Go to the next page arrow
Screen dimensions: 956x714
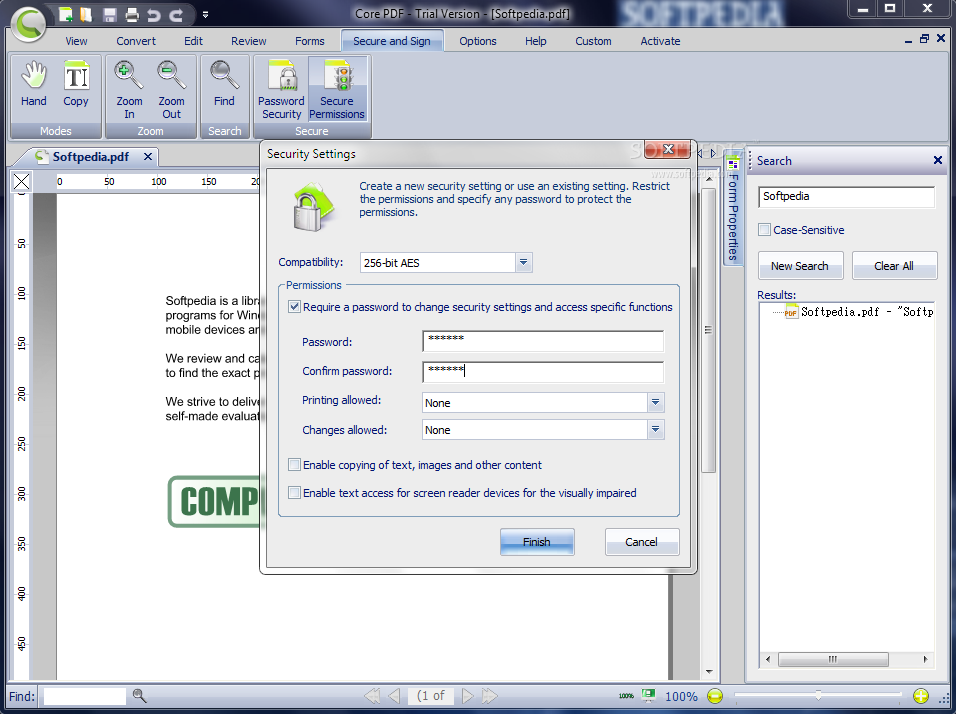467,696
